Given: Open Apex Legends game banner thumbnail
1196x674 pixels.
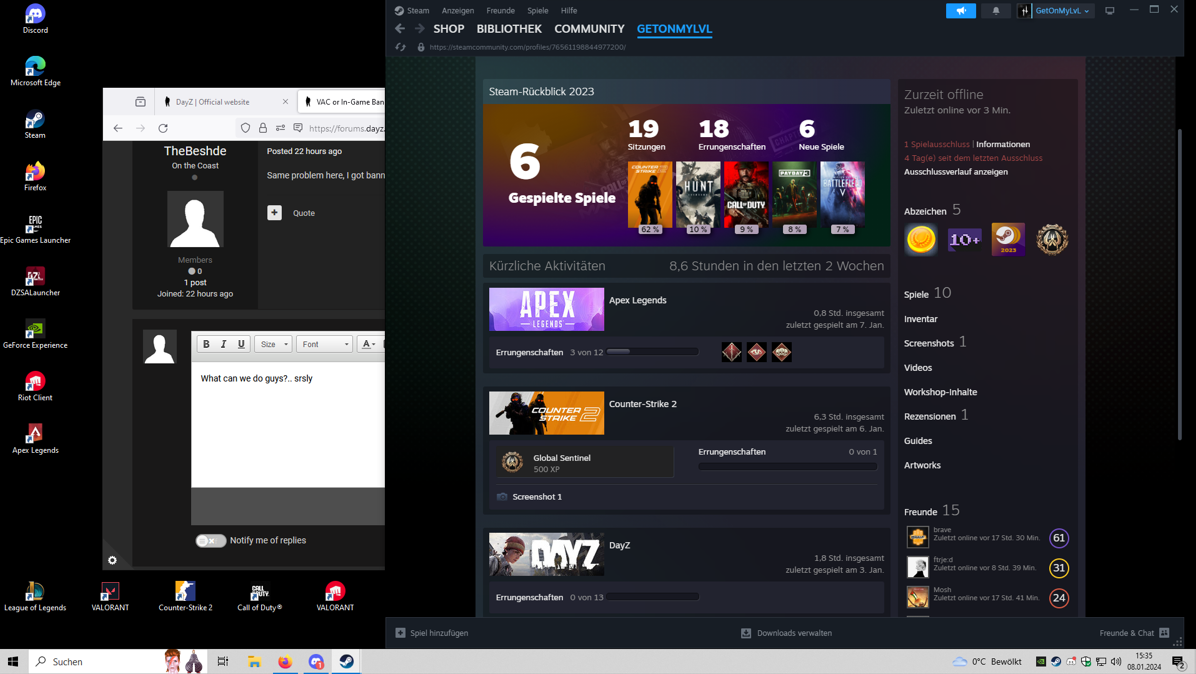Looking at the screenshot, I should pyautogui.click(x=546, y=309).
